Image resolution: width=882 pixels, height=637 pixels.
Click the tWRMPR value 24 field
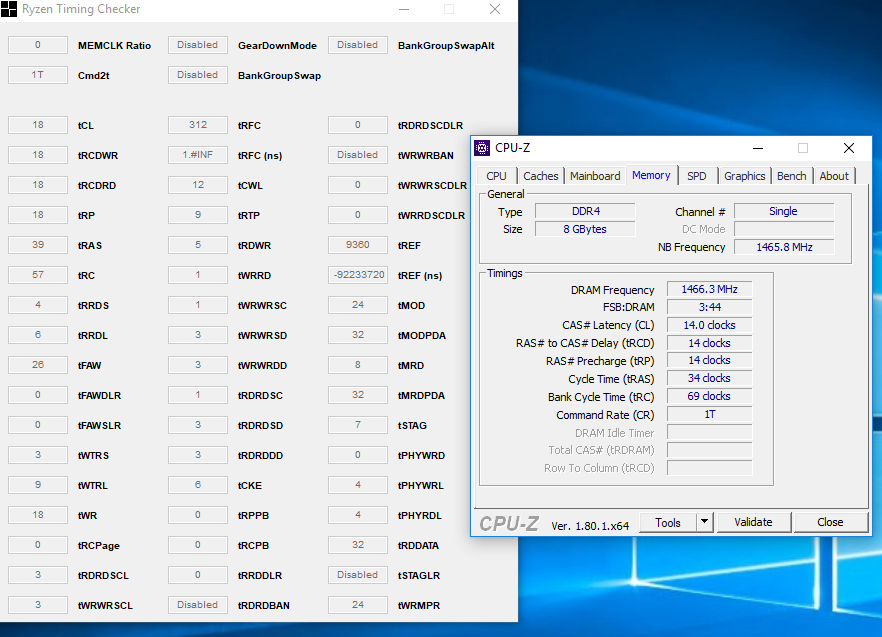tap(358, 605)
